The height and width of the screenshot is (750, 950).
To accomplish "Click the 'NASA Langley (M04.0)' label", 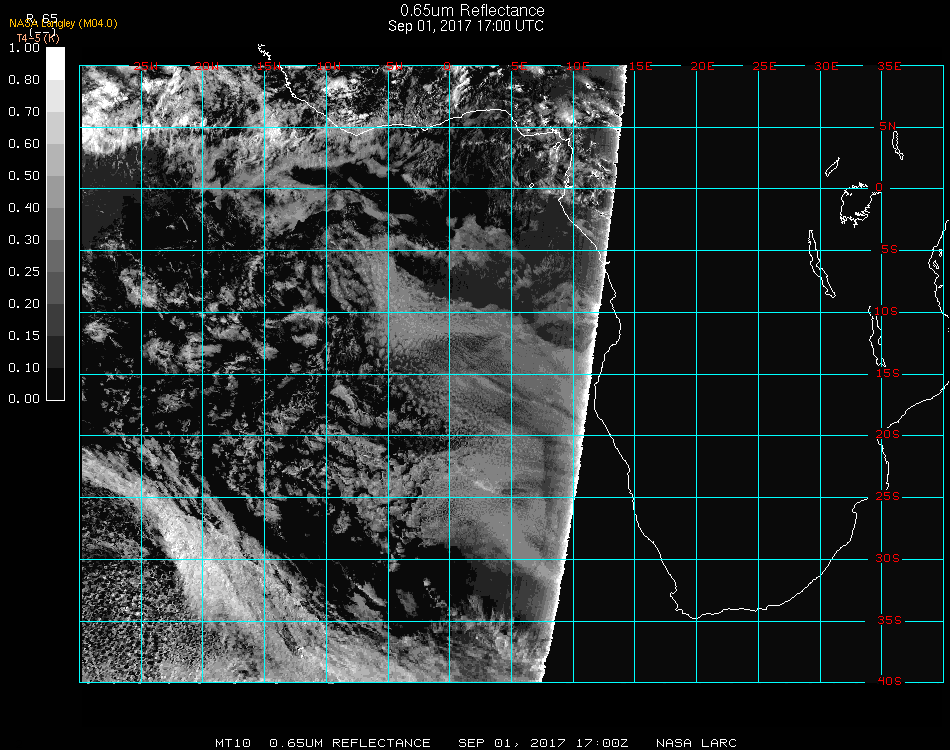I will coord(63,23).
